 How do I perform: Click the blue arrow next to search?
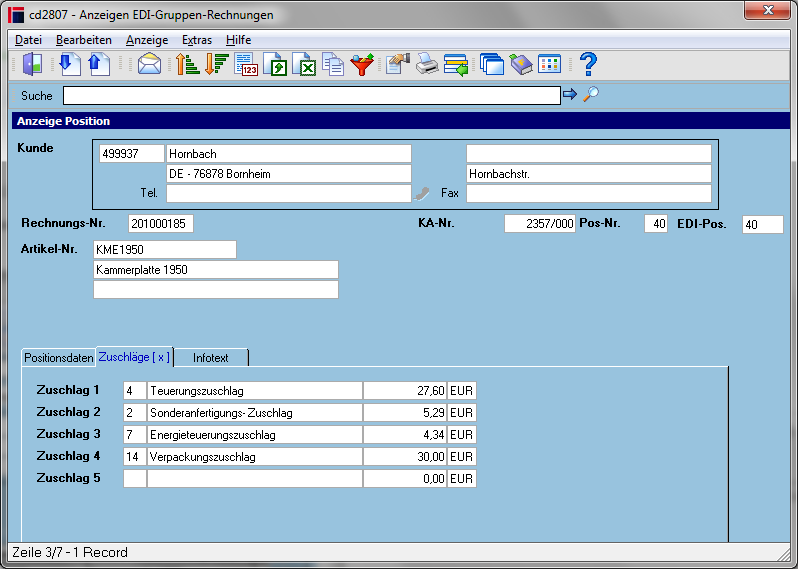click(x=570, y=94)
